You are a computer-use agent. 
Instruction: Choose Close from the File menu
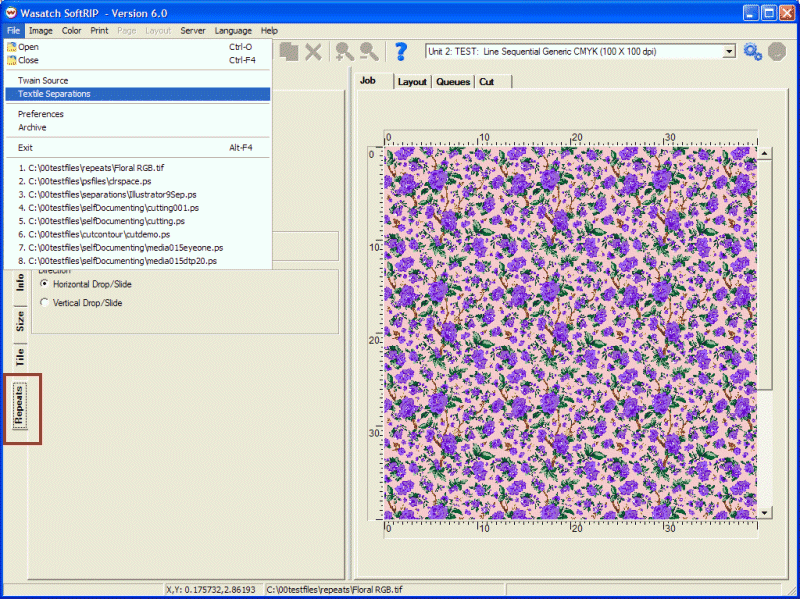[138, 60]
